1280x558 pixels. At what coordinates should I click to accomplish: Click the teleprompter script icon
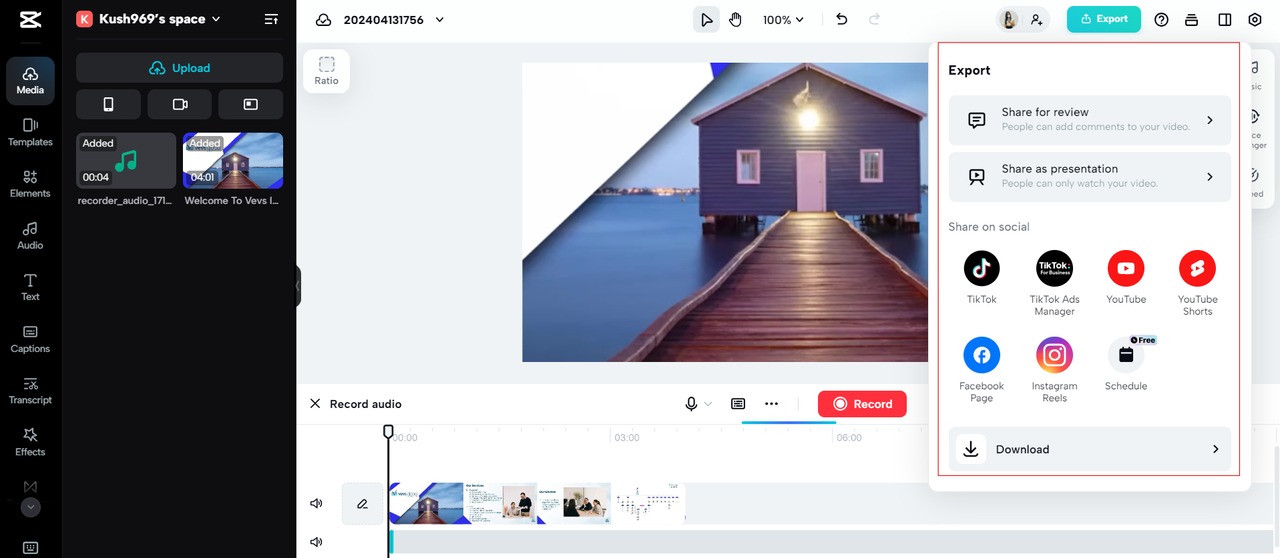[x=738, y=404]
